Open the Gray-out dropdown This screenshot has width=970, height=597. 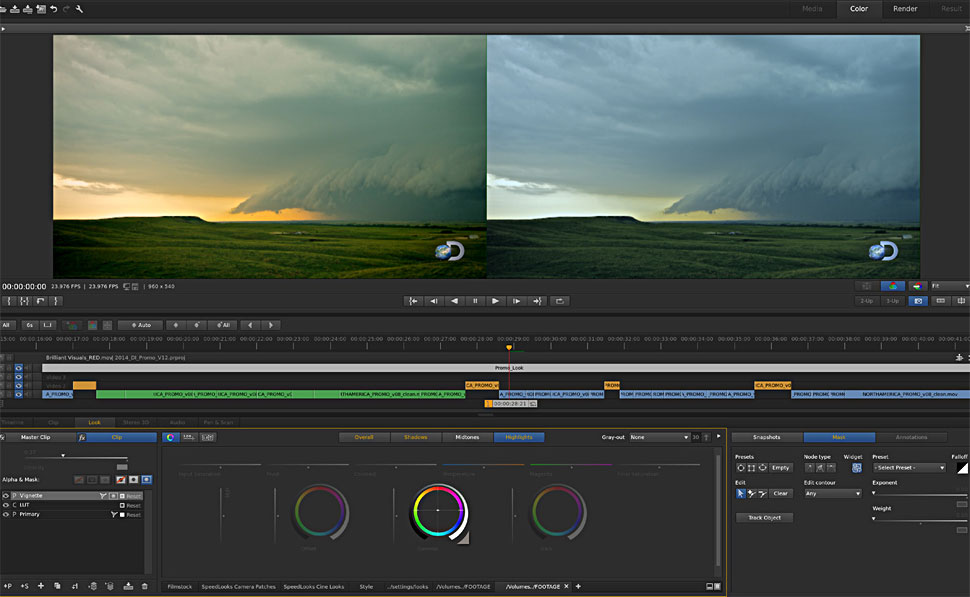(658, 437)
